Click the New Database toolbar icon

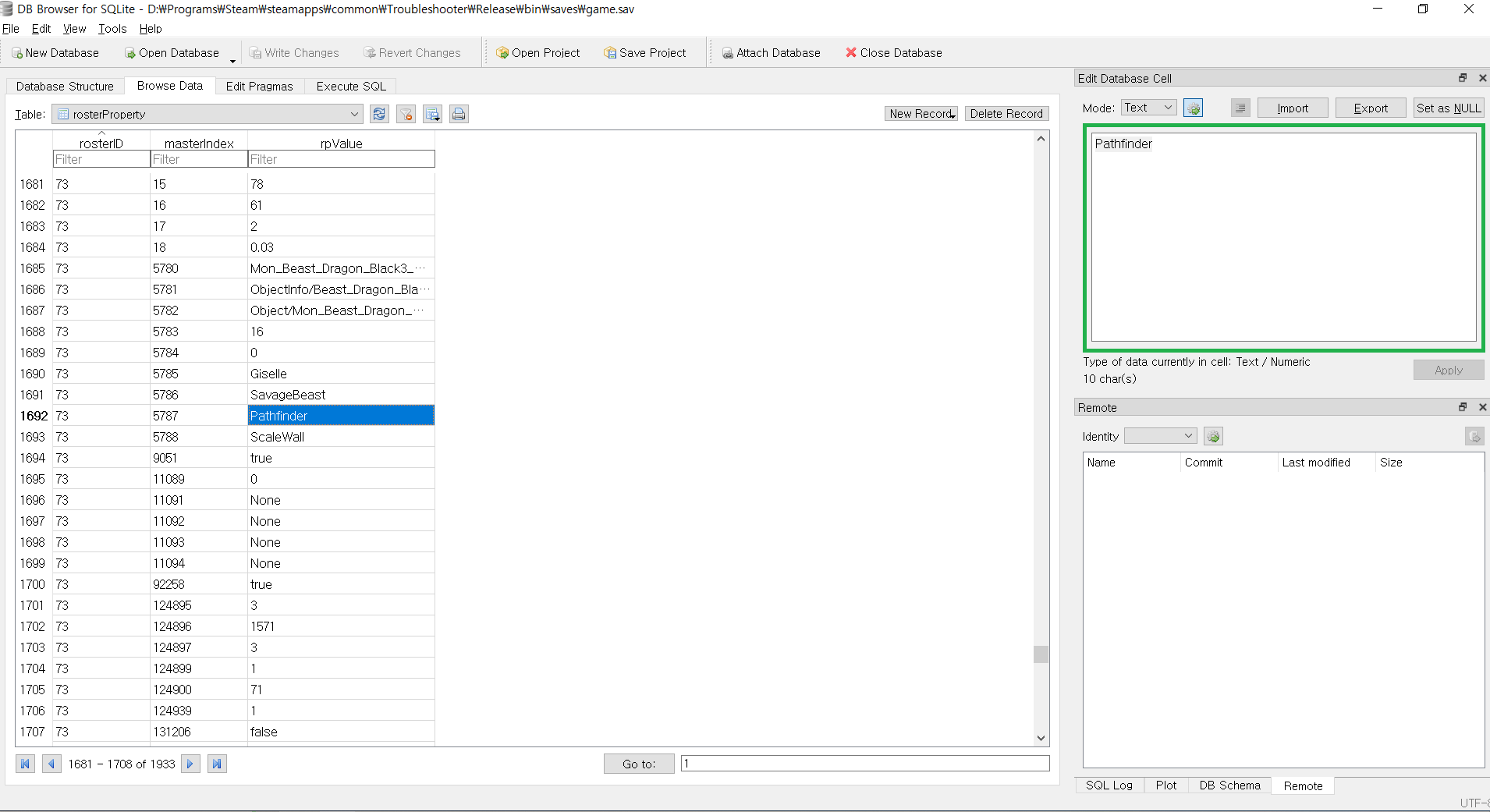coord(17,53)
